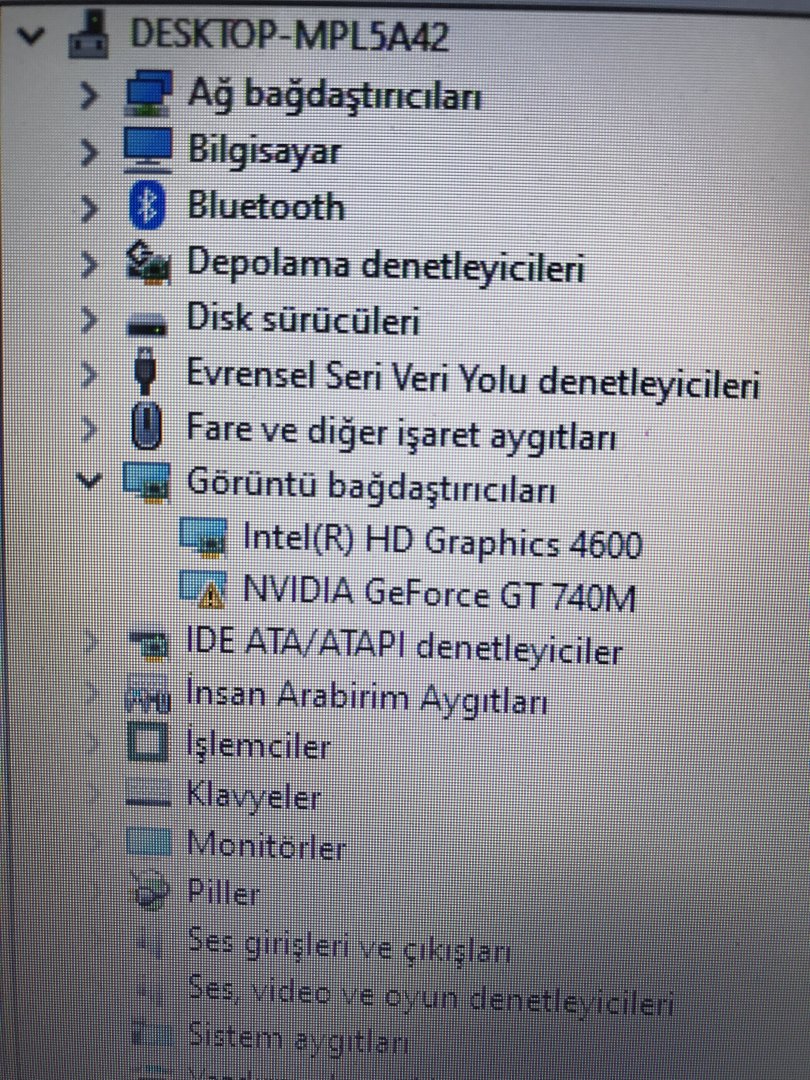The height and width of the screenshot is (1080, 810).
Task: Select Depolama denetleyicileri text
Action: 386,264
